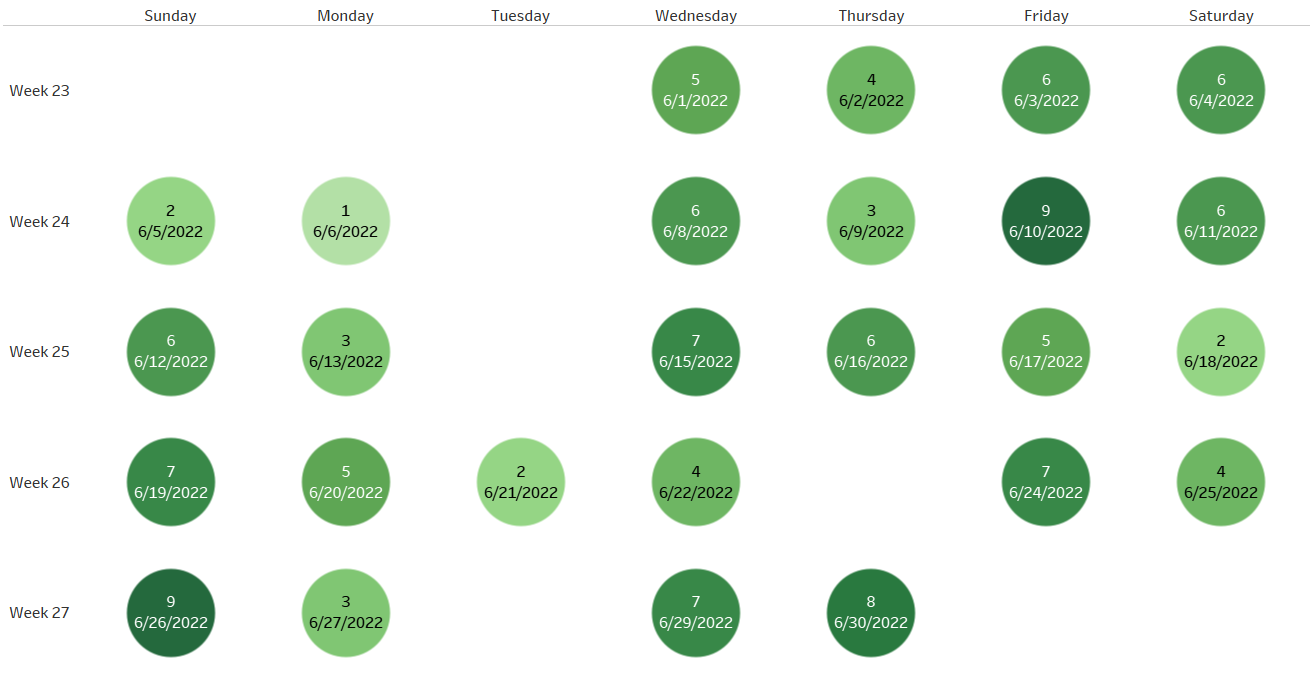Viewport: 1313px width, 676px height.
Task: Select the 6/26/2022 dark green circle
Action: point(171,612)
